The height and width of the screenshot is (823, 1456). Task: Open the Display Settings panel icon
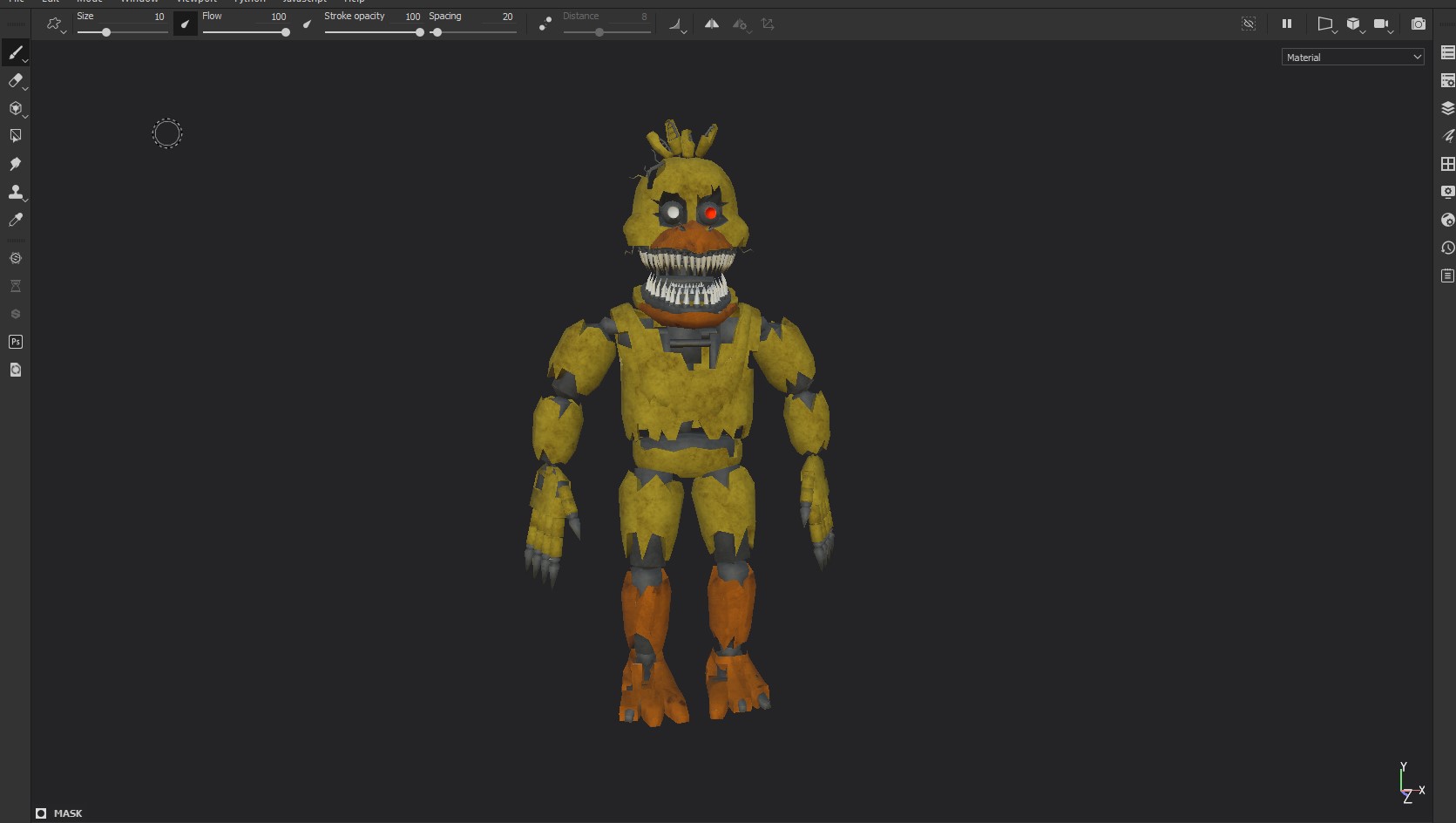click(x=1447, y=192)
